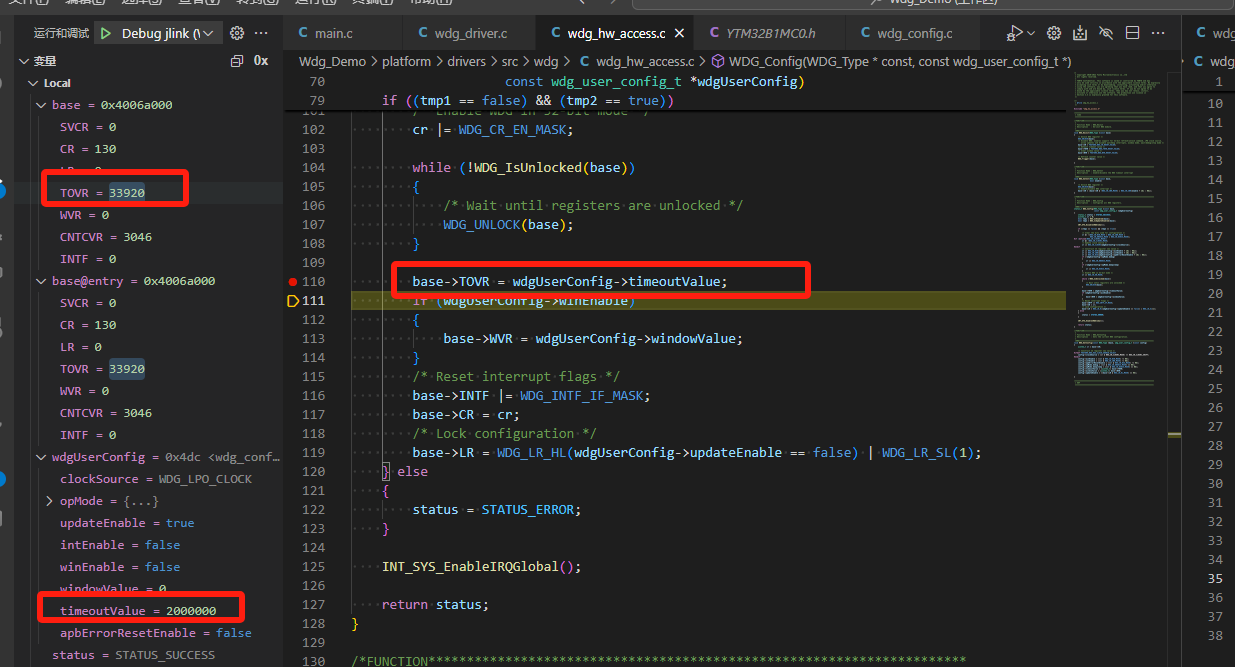Screen dimensions: 1235x667
Task: Select the wdg_hw_access.c tab
Action: coord(614,33)
